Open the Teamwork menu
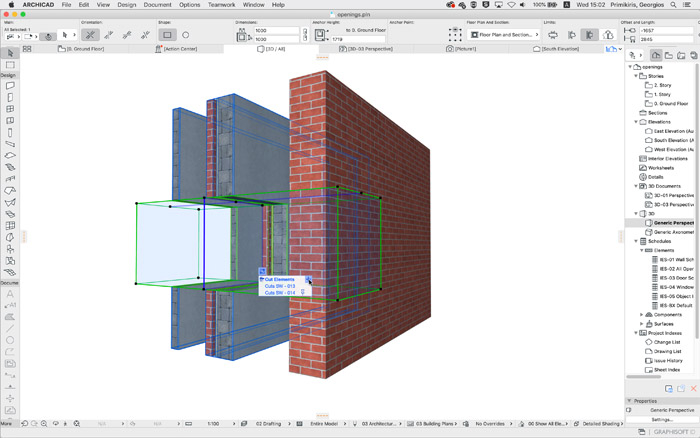The width and height of the screenshot is (700, 438). pos(221,5)
